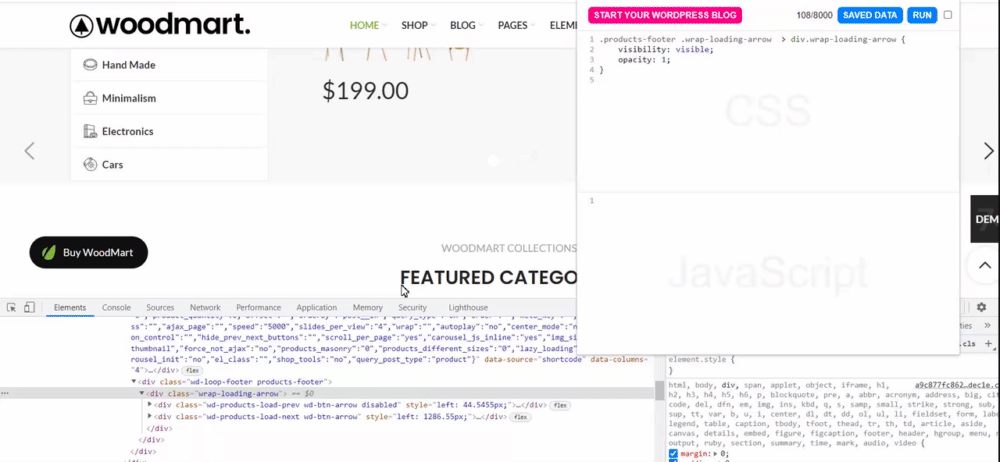Toggle checkbox next to RUN button
The width and height of the screenshot is (1000, 462).
pyautogui.click(x=948, y=15)
